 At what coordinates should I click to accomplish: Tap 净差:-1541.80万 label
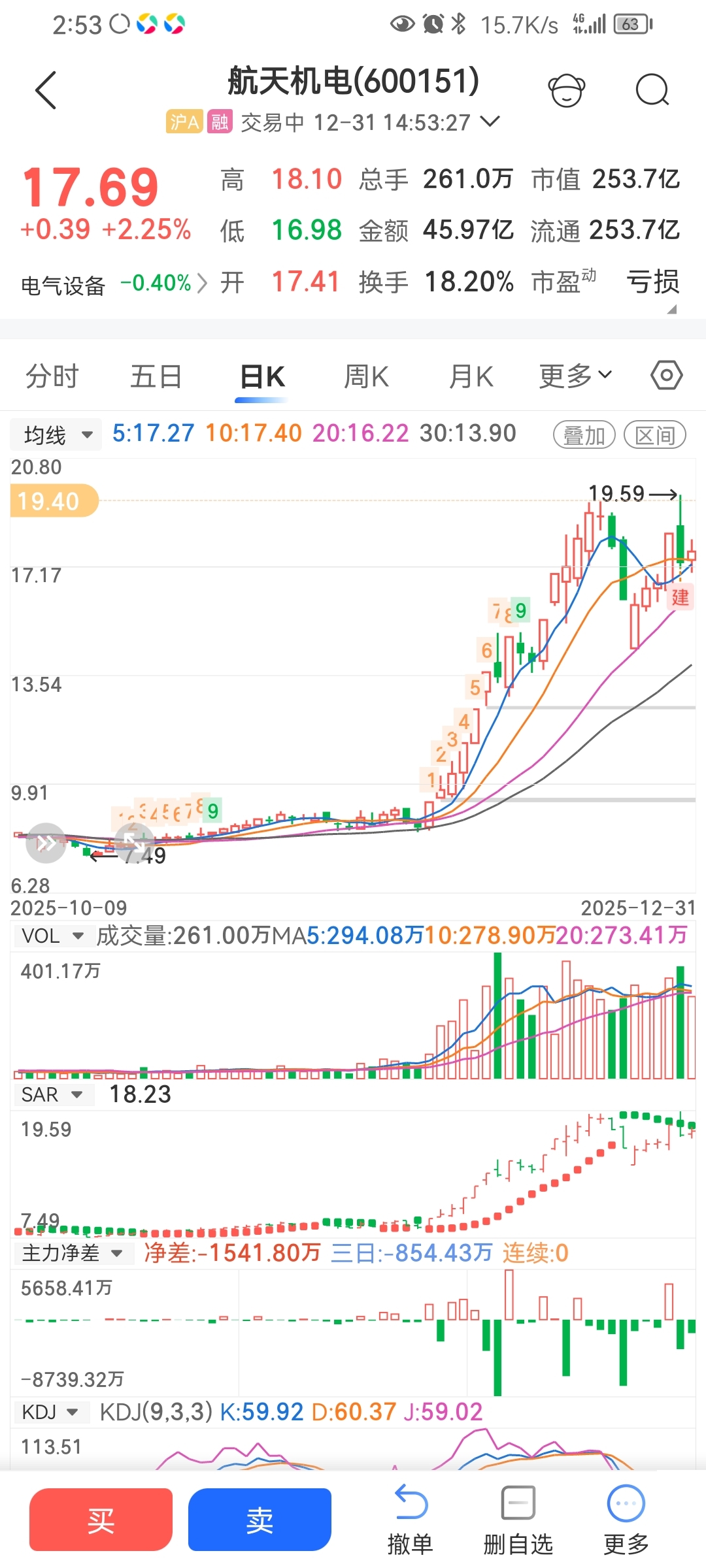coord(233,1253)
